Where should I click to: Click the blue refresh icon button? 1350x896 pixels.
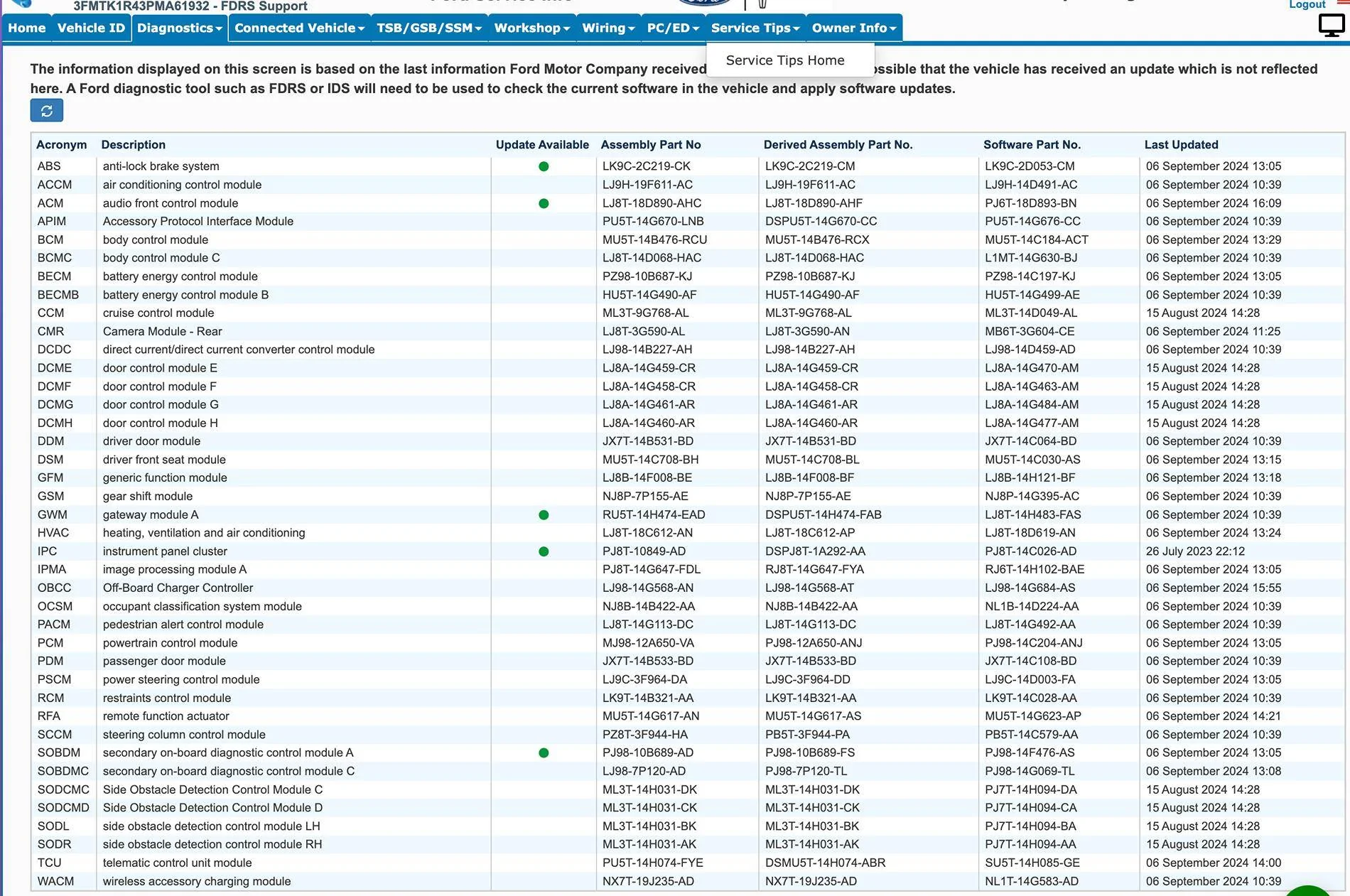click(47, 111)
